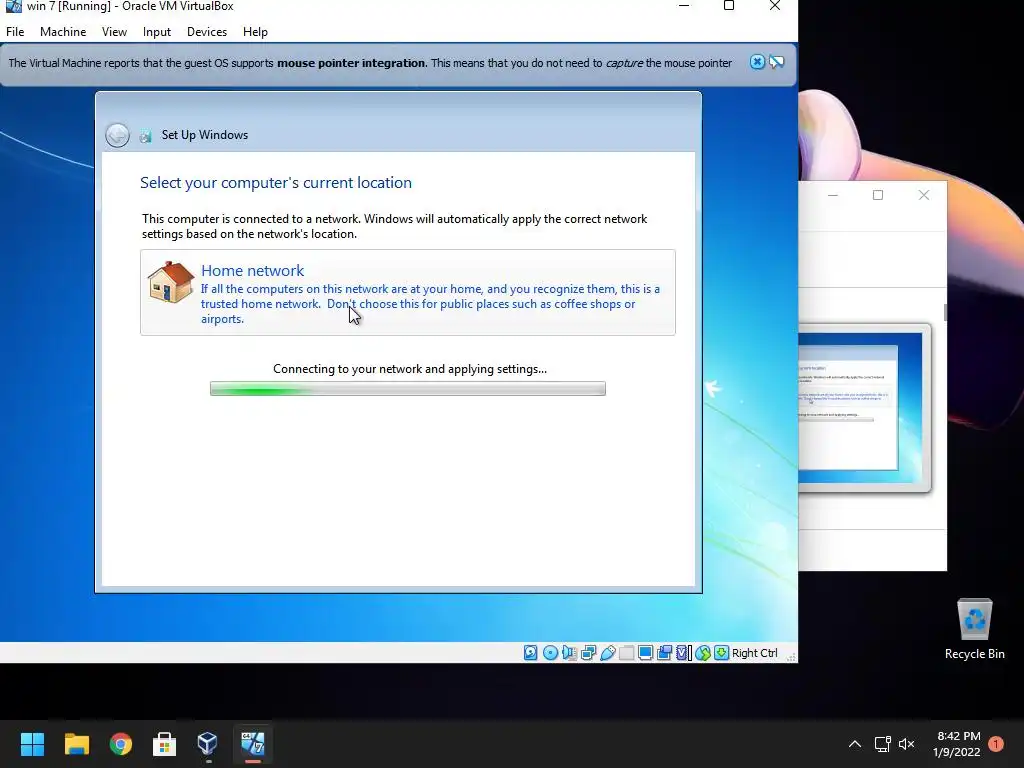This screenshot has height=768, width=1024.
Task: Expand the hidden tray icons chevron
Action: [x=854, y=744]
